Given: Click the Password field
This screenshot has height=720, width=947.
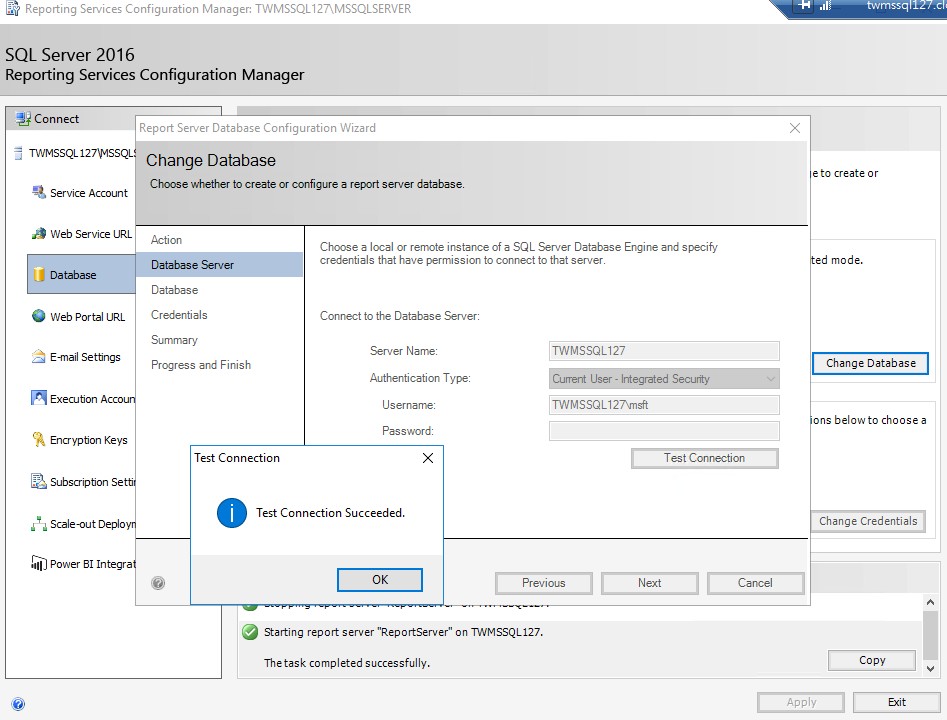Looking at the screenshot, I should click(664, 431).
